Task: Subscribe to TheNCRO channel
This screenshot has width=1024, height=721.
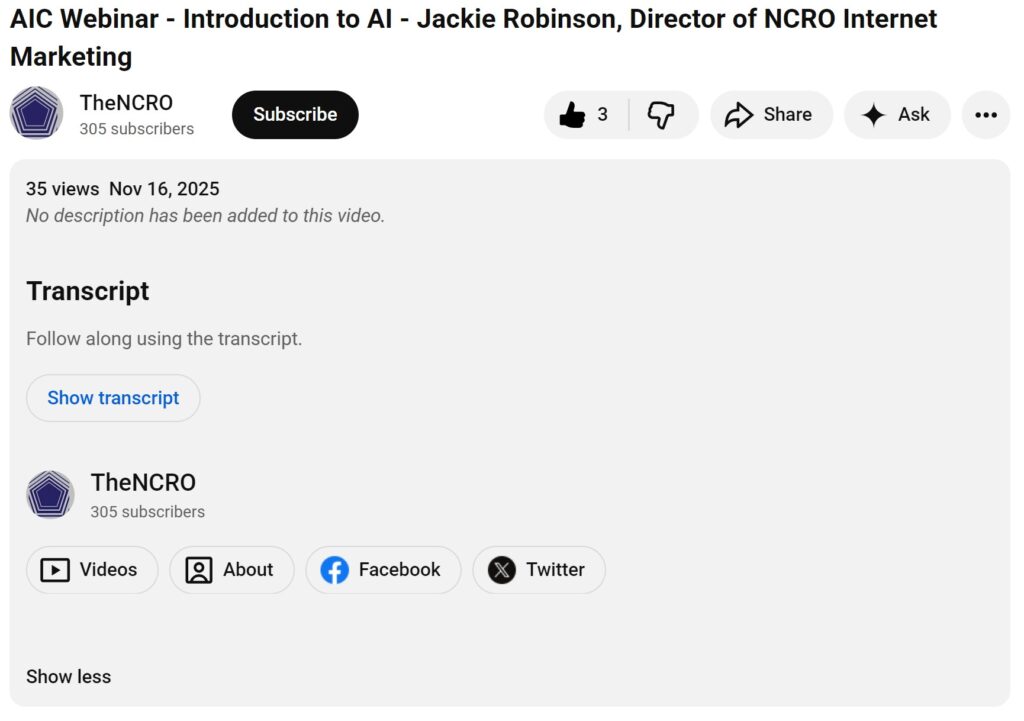Action: 295,115
